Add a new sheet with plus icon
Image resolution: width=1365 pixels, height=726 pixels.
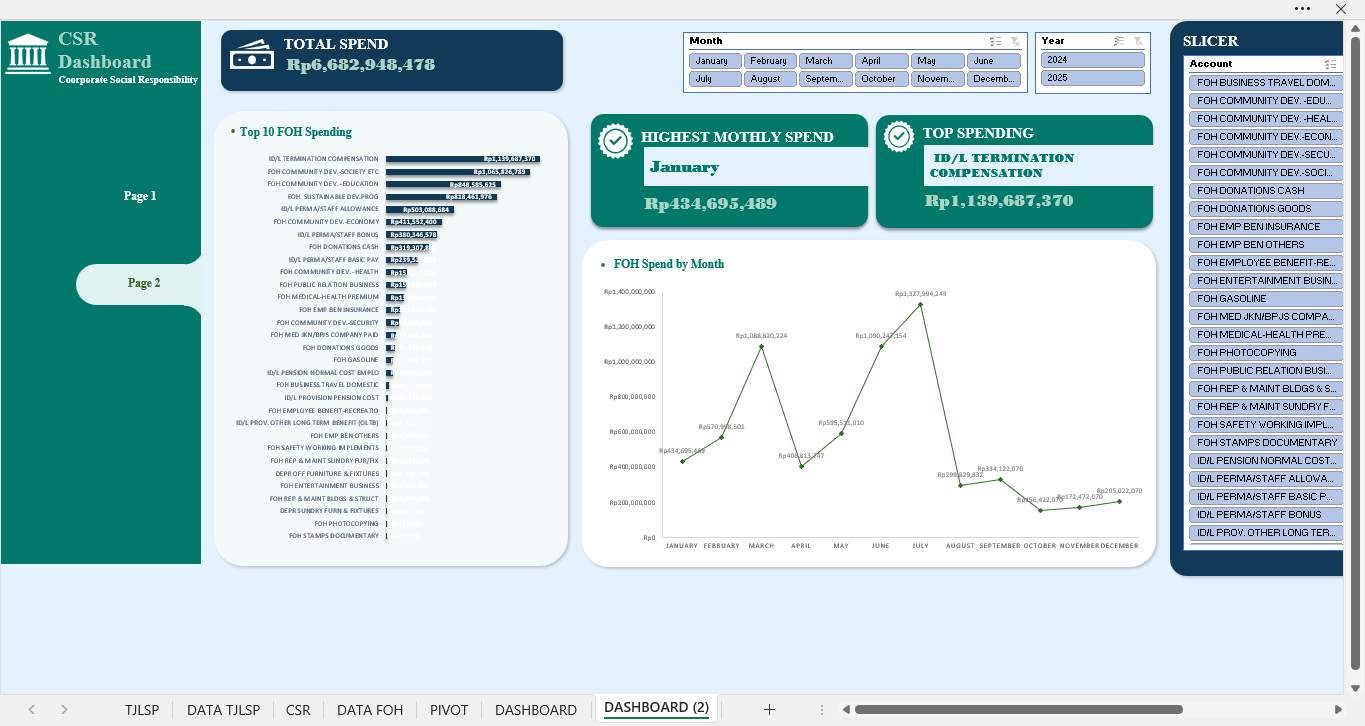[769, 709]
